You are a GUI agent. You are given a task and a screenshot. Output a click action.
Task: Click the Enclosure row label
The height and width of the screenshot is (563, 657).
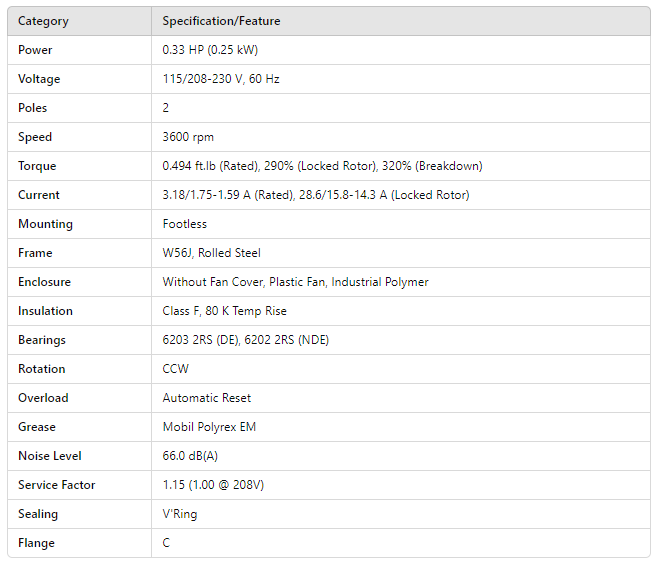pyautogui.click(x=44, y=282)
